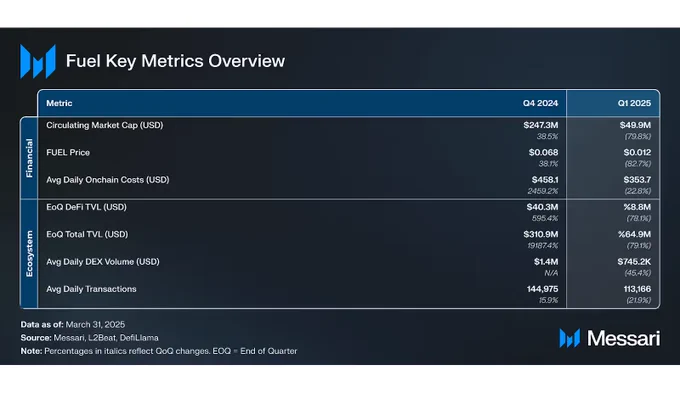This screenshot has height=393, width=680.
Task: Click the '38.5%' market cap change
Action: coord(548,137)
